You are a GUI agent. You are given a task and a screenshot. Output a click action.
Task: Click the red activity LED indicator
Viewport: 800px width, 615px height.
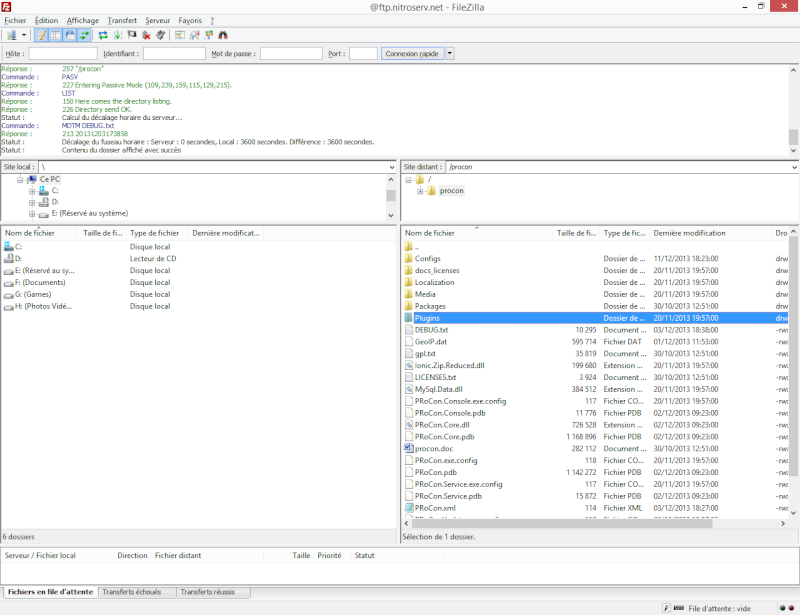click(791, 608)
